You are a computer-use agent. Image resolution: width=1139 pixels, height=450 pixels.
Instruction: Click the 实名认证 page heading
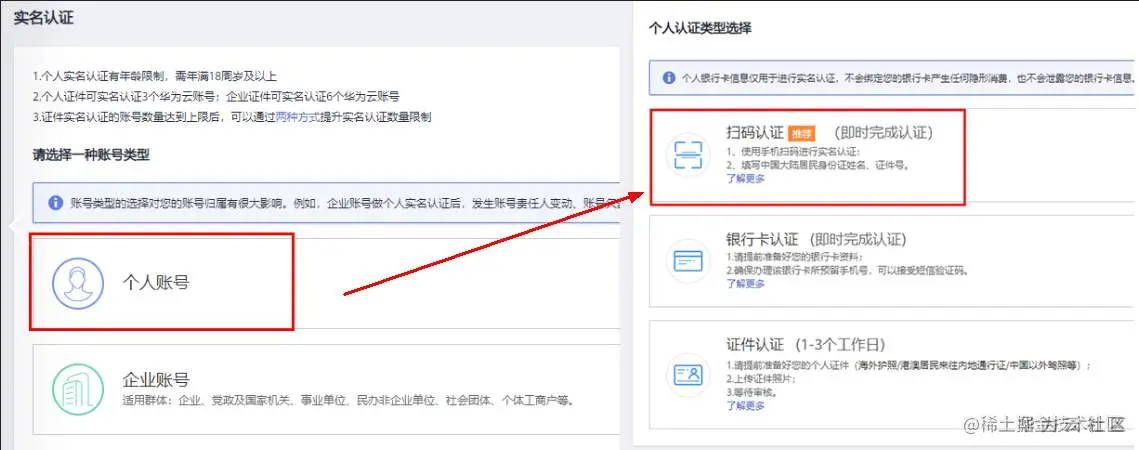tap(44, 19)
